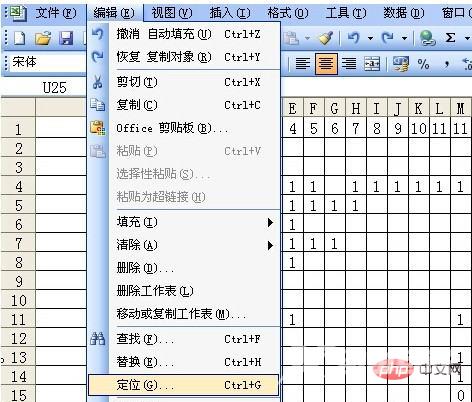472x402 pixels.
Task: Expand the toolbar Undo dropdown arrow
Action: click(x=370, y=39)
